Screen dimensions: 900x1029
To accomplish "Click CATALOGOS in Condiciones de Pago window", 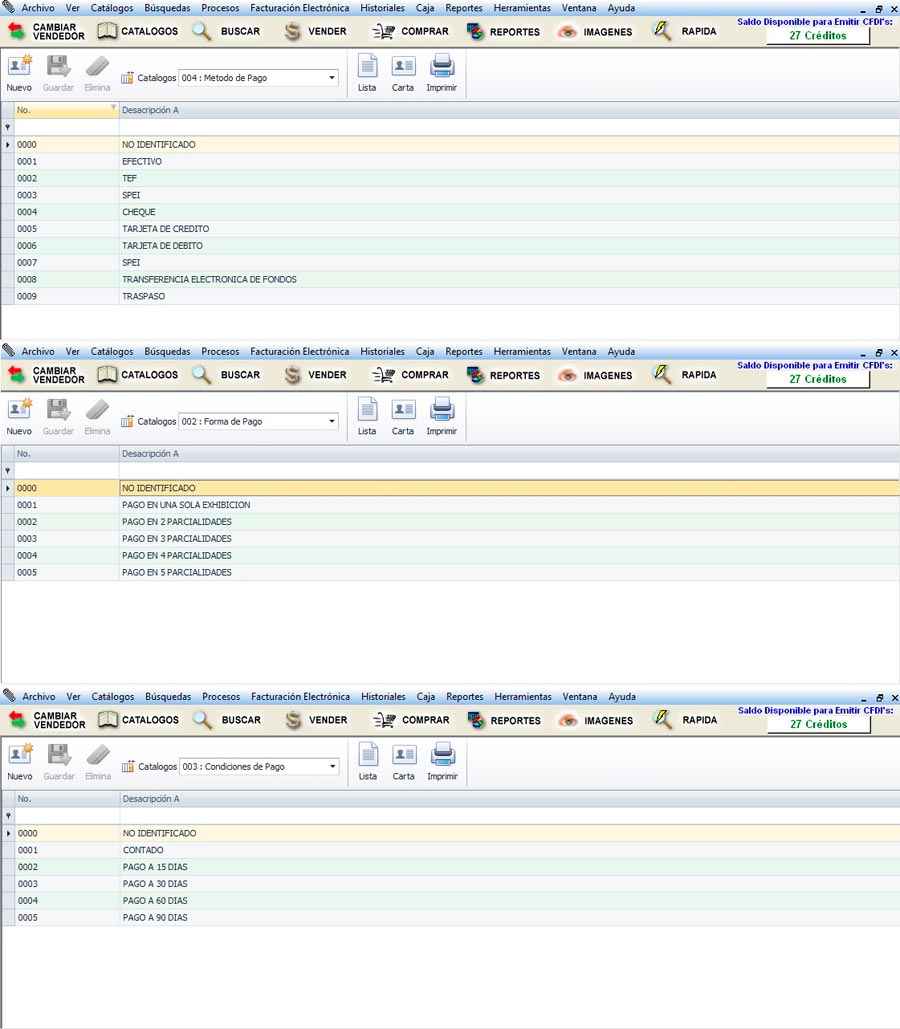I will click(139, 720).
